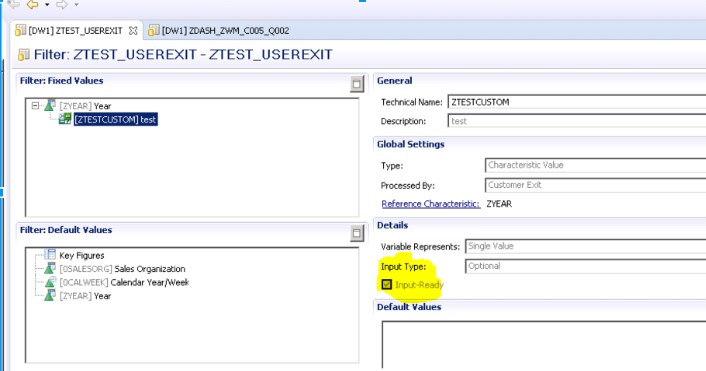This screenshot has width=706, height=371.
Task: Click the Description field containing test
Action: tap(577, 121)
